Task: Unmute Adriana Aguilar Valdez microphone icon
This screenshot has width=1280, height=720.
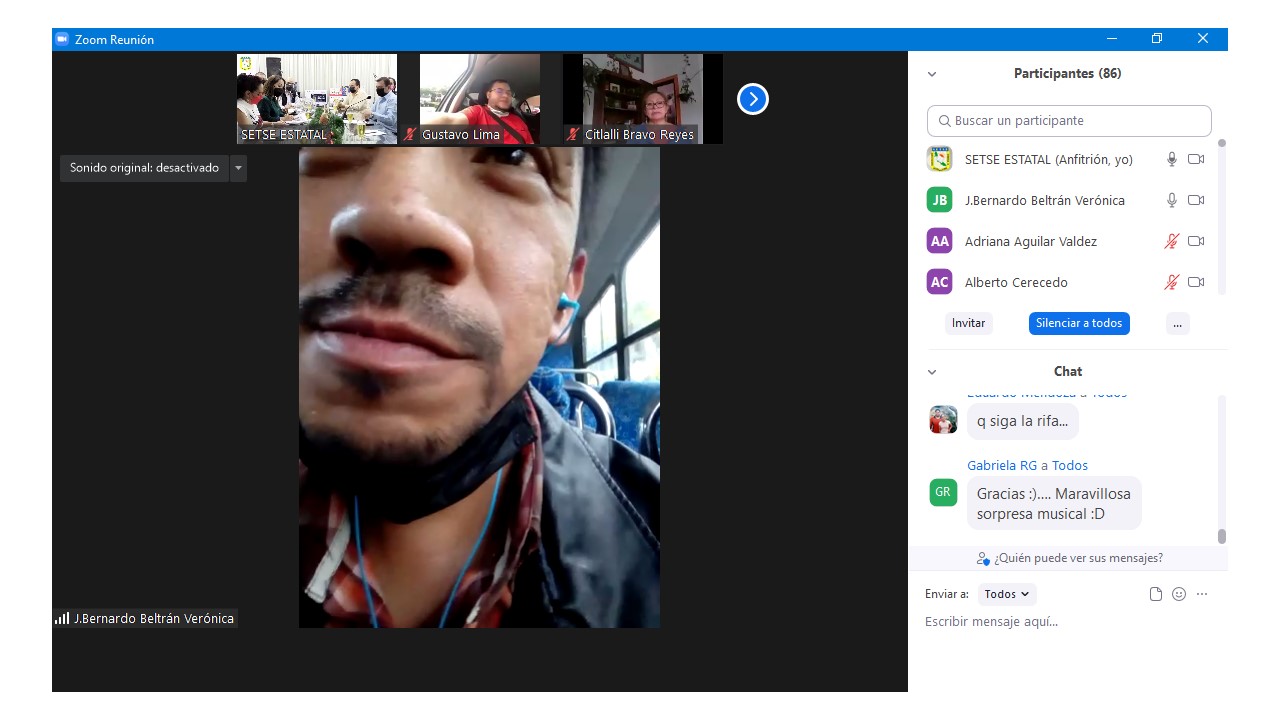Action: pos(1172,241)
